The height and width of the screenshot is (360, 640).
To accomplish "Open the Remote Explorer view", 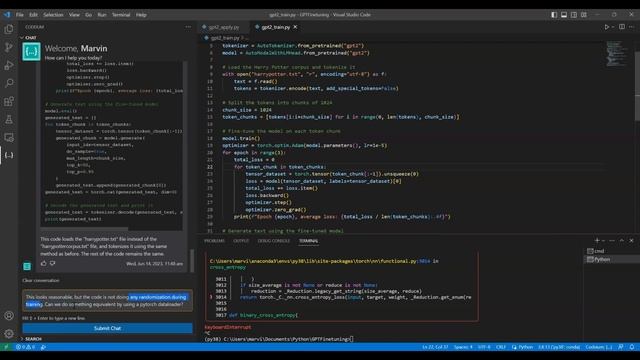I will [x=9, y=138].
